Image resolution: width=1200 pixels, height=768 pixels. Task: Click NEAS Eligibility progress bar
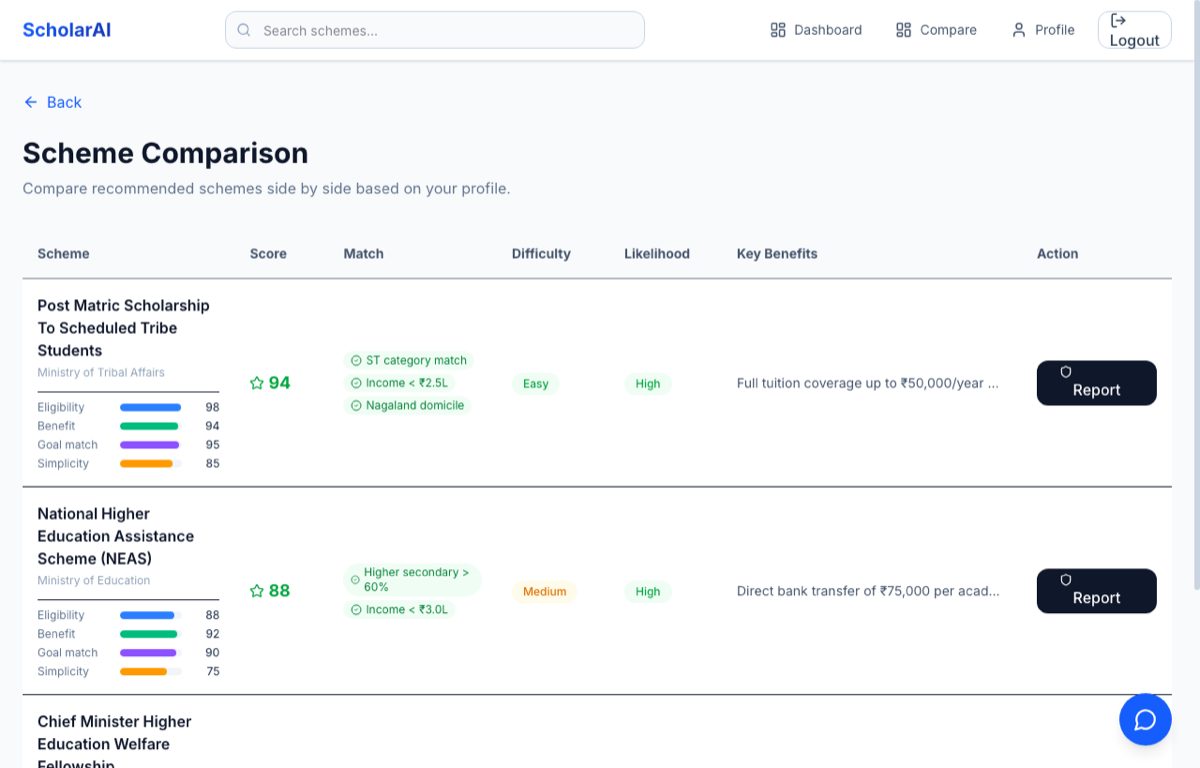tap(151, 616)
